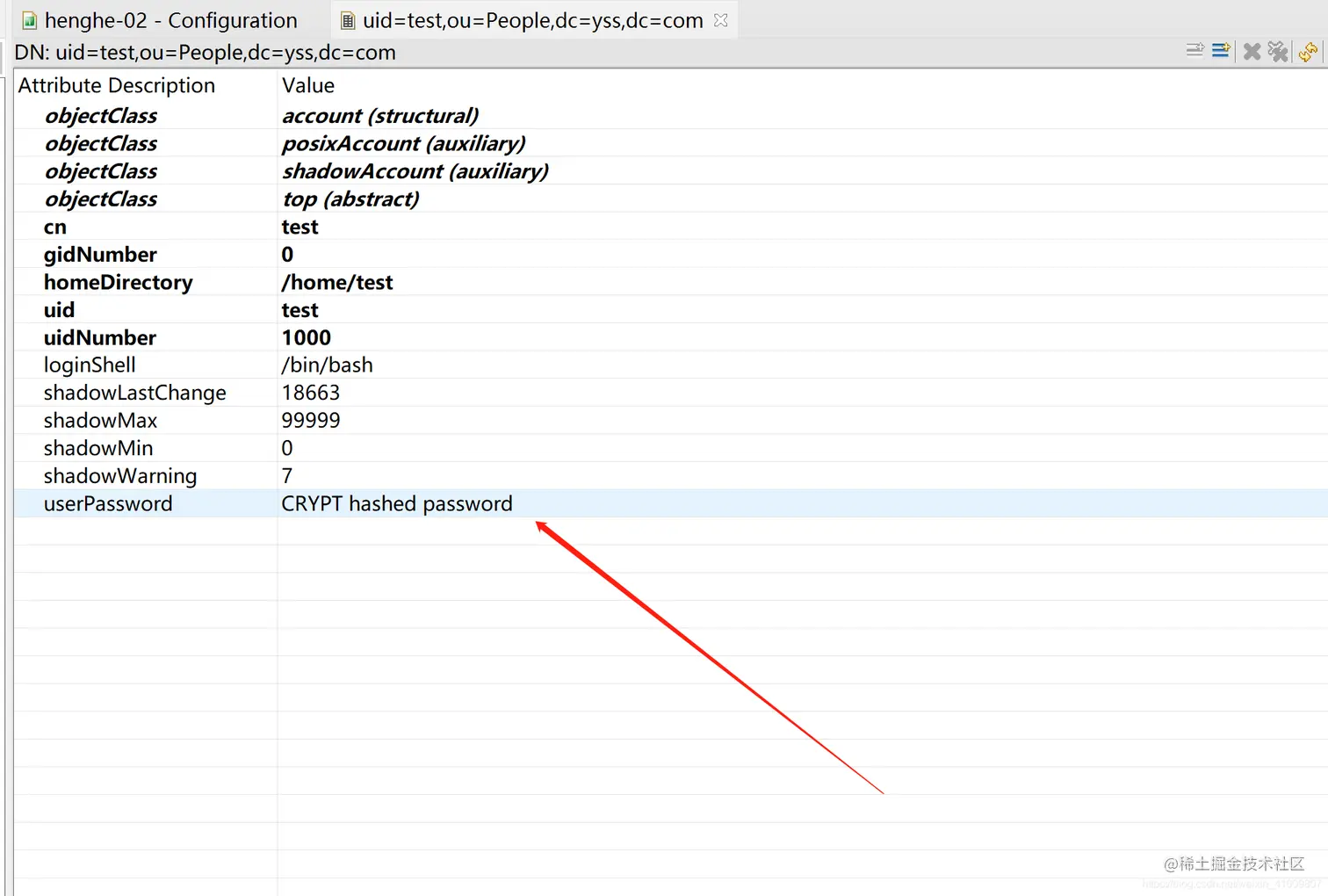Select the /bin/bash value

pos(328,365)
